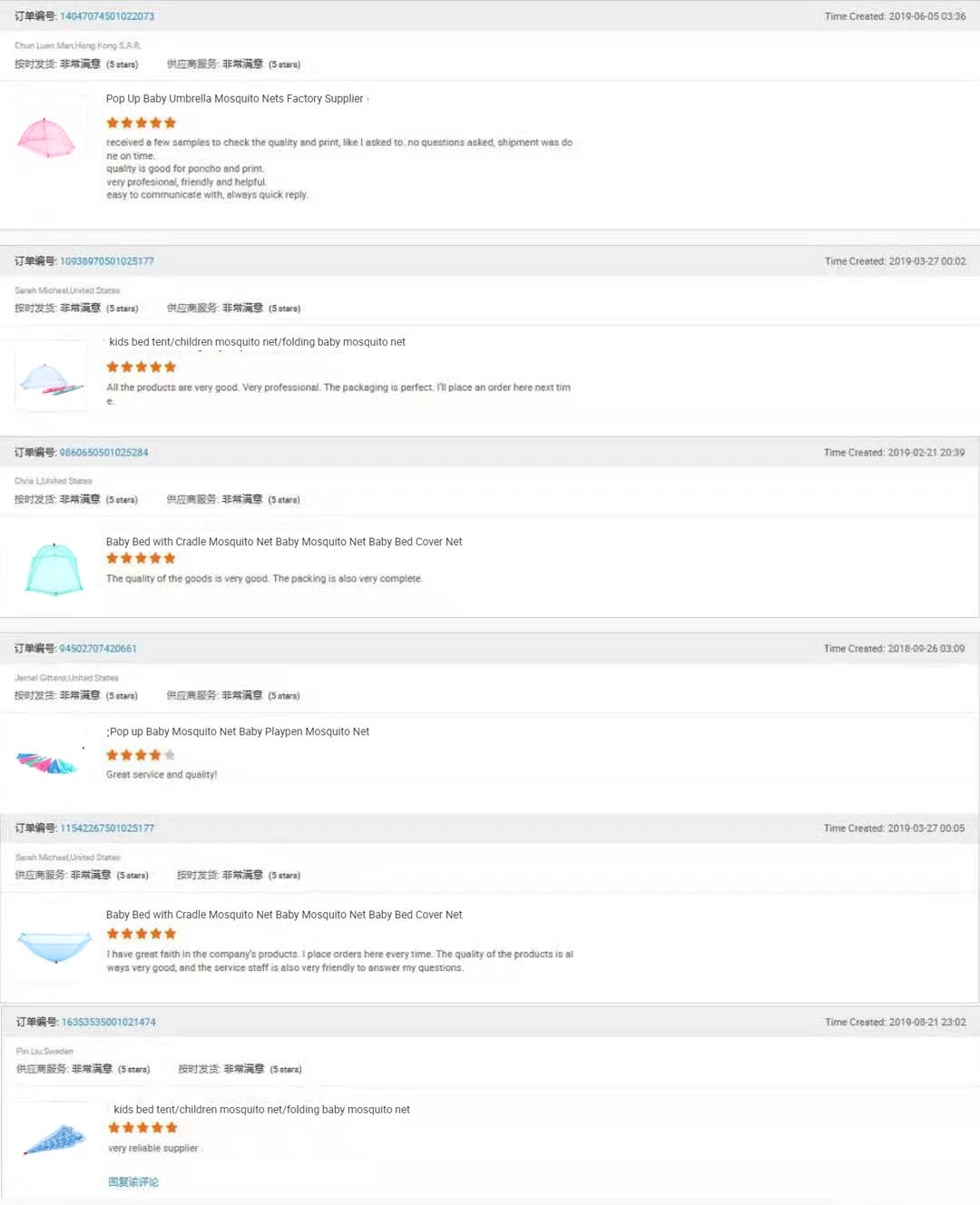Image resolution: width=980 pixels, height=1205 pixels.
Task: Click the pink umbrella mosquito net thumbnail
Action: coord(48,141)
